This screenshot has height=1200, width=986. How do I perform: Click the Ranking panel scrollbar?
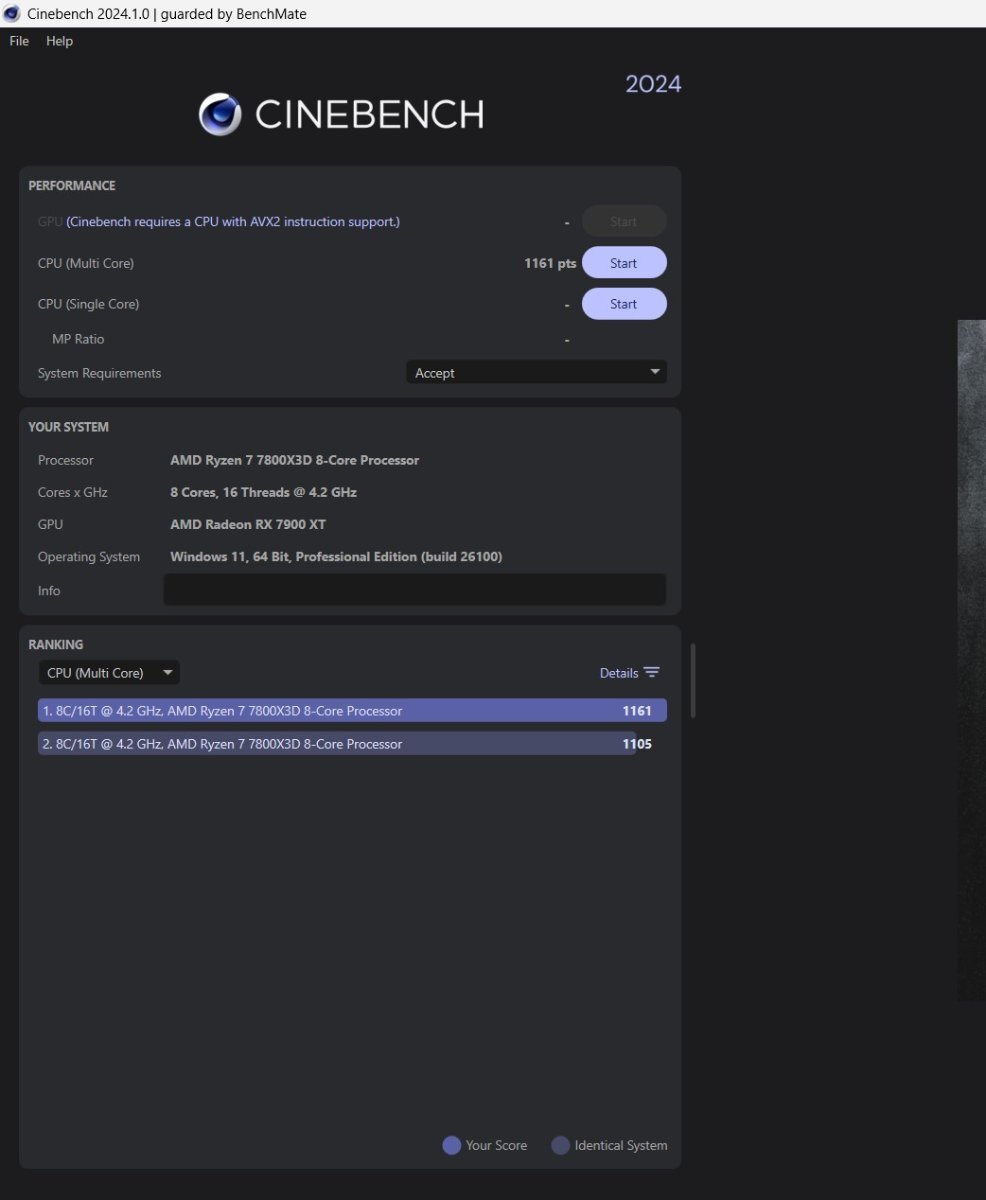point(692,680)
